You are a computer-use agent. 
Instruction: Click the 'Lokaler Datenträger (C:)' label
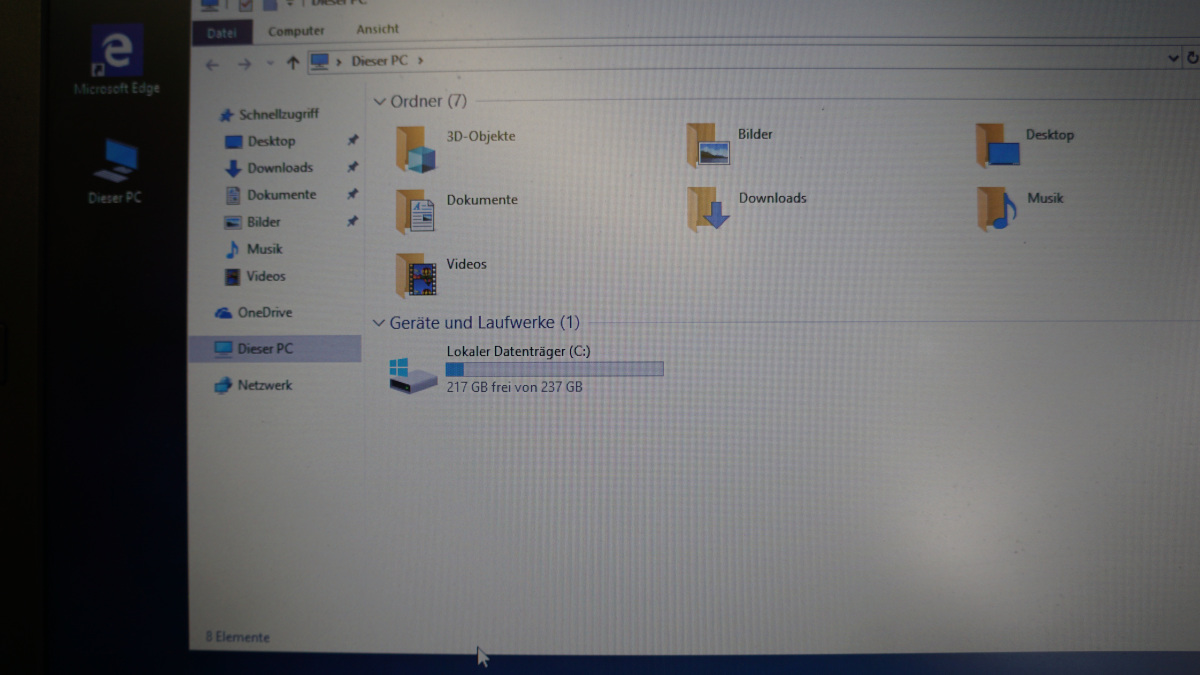pyautogui.click(x=519, y=351)
